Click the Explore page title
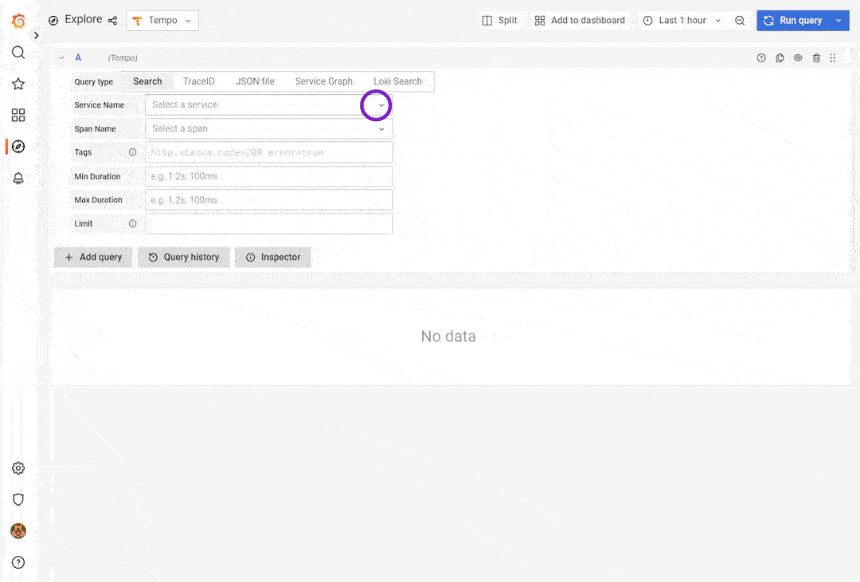 pos(83,19)
